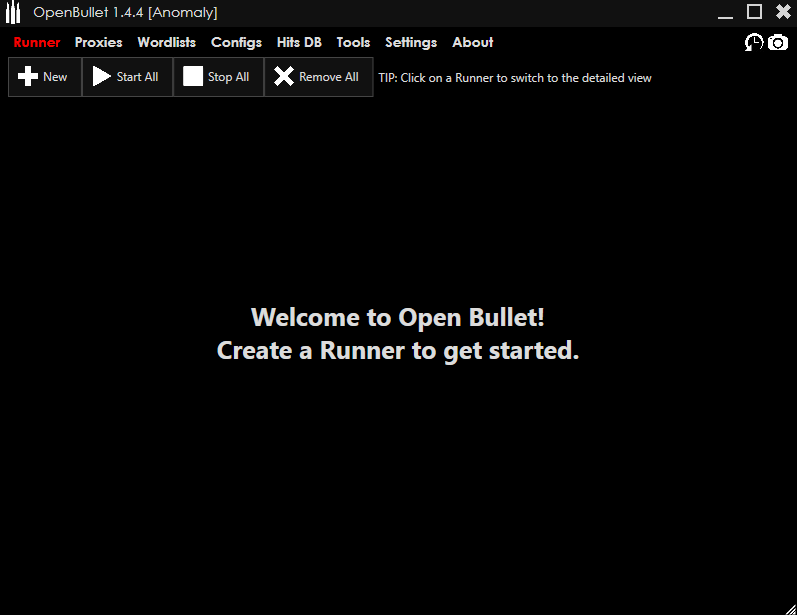Create a New runner
This screenshot has width=797, height=615.
pos(45,77)
